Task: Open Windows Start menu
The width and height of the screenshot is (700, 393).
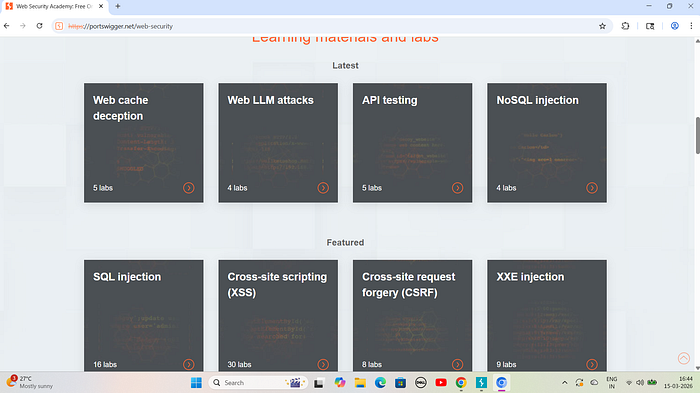Action: click(196, 383)
